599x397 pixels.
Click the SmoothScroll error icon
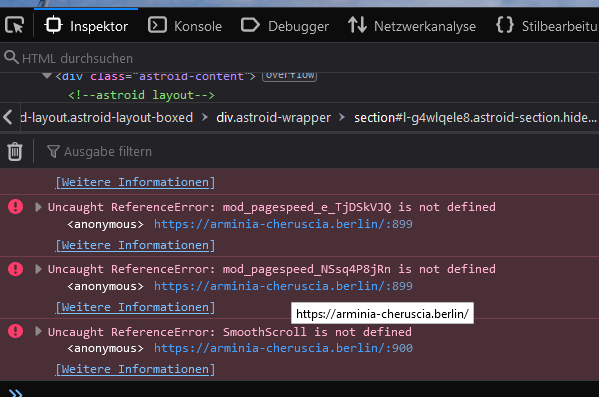16,331
